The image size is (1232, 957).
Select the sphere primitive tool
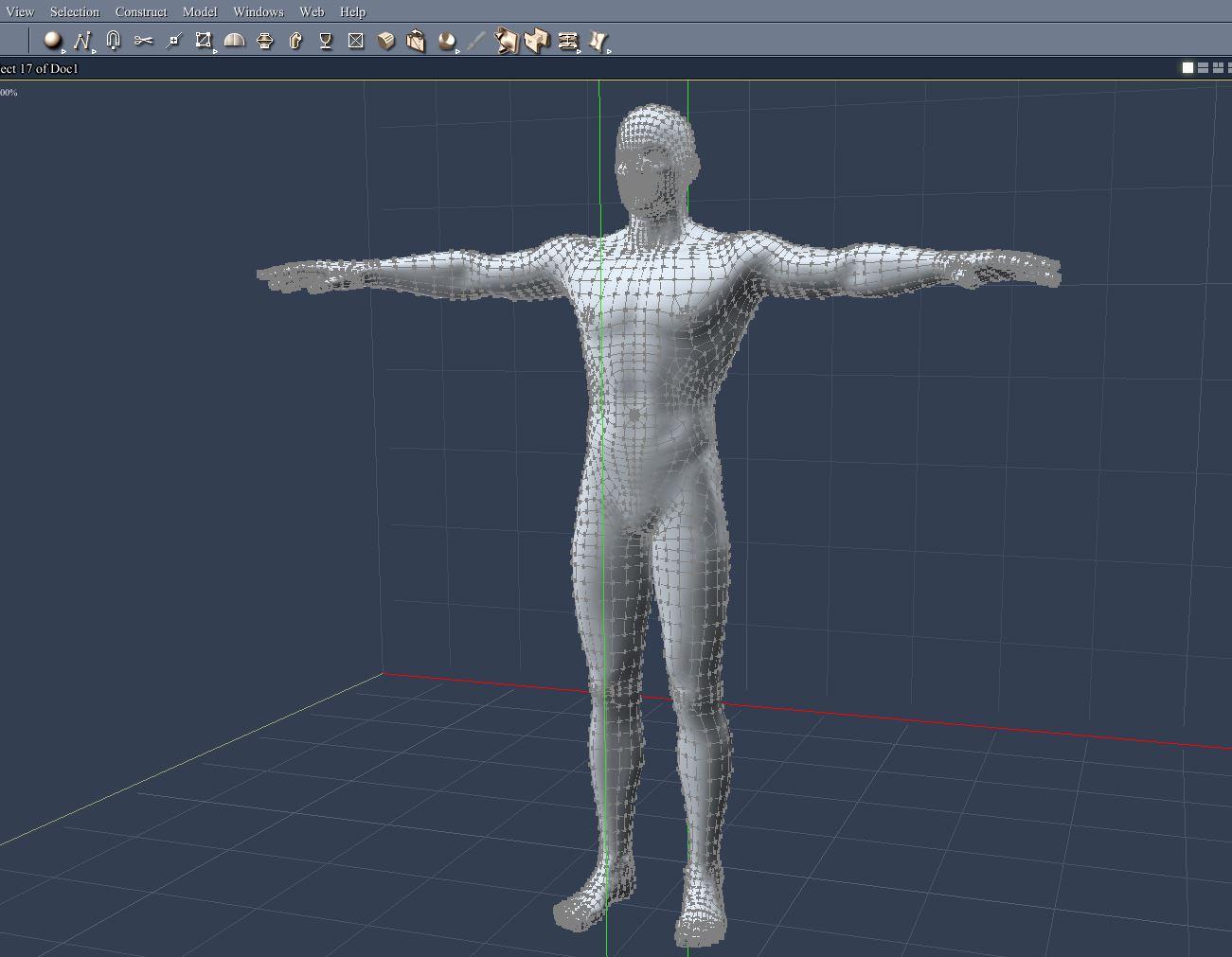53,41
